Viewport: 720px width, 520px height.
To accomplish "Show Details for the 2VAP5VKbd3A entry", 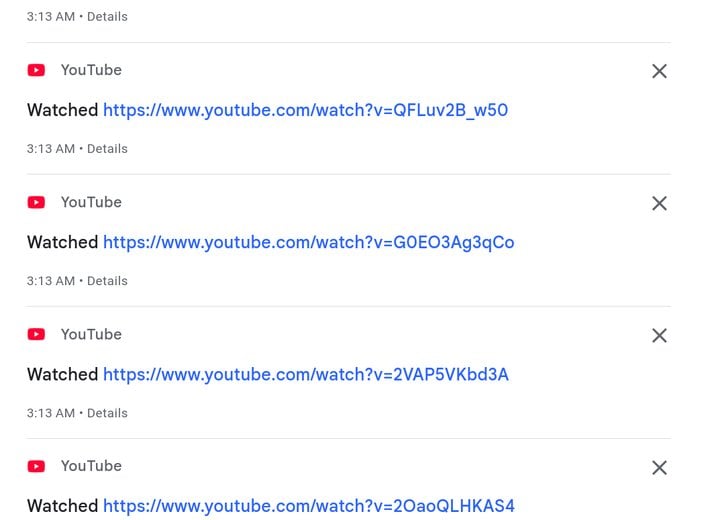I will pyautogui.click(x=107, y=413).
